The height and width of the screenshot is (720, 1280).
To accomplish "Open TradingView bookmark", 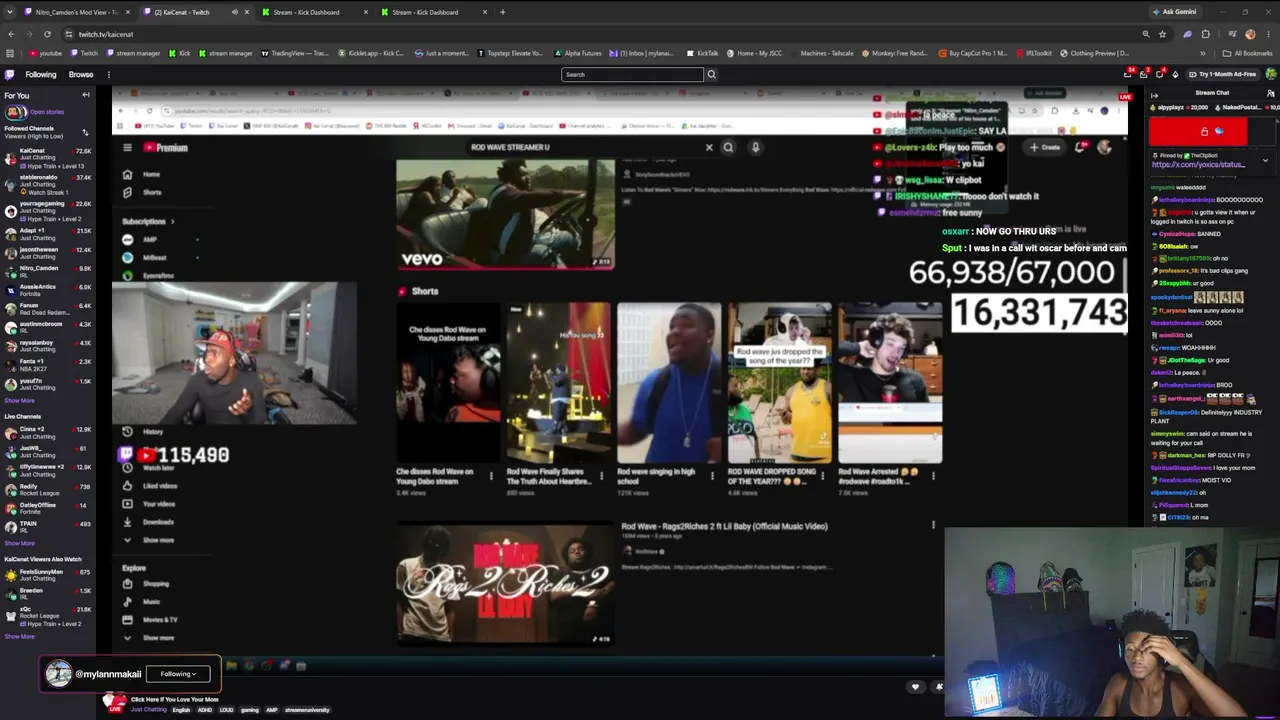I will coord(294,53).
